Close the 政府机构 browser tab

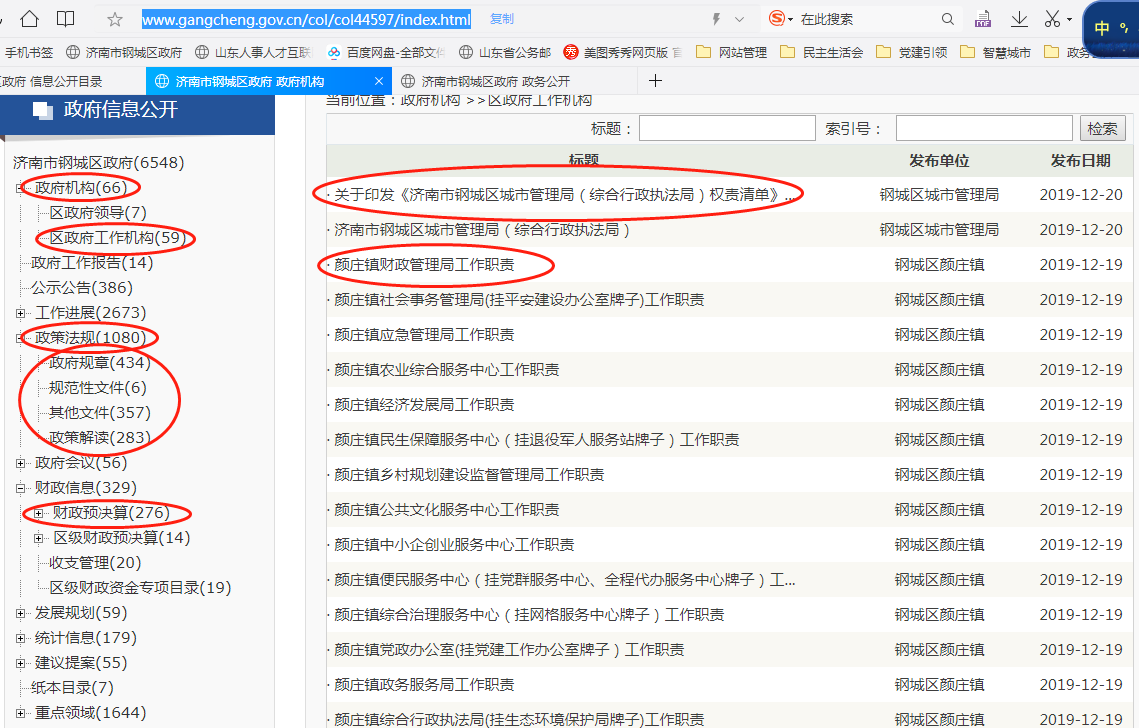pyautogui.click(x=378, y=81)
